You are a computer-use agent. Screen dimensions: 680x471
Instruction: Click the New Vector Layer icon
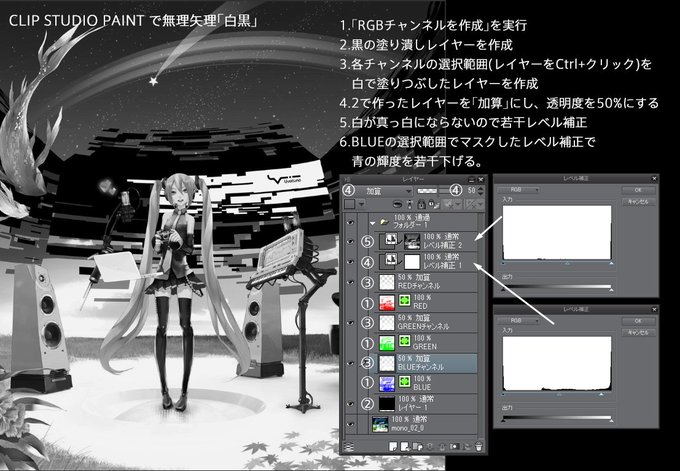(405, 446)
